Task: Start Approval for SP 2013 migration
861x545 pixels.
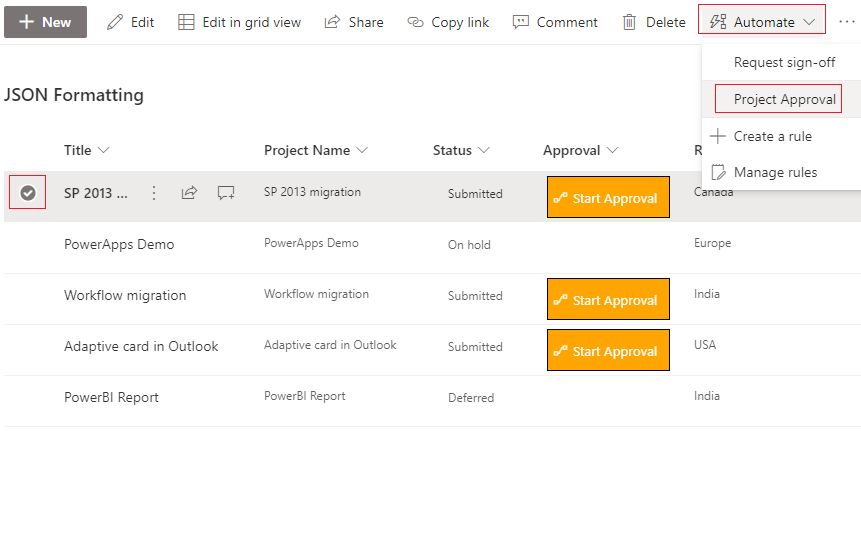Action: coord(608,197)
